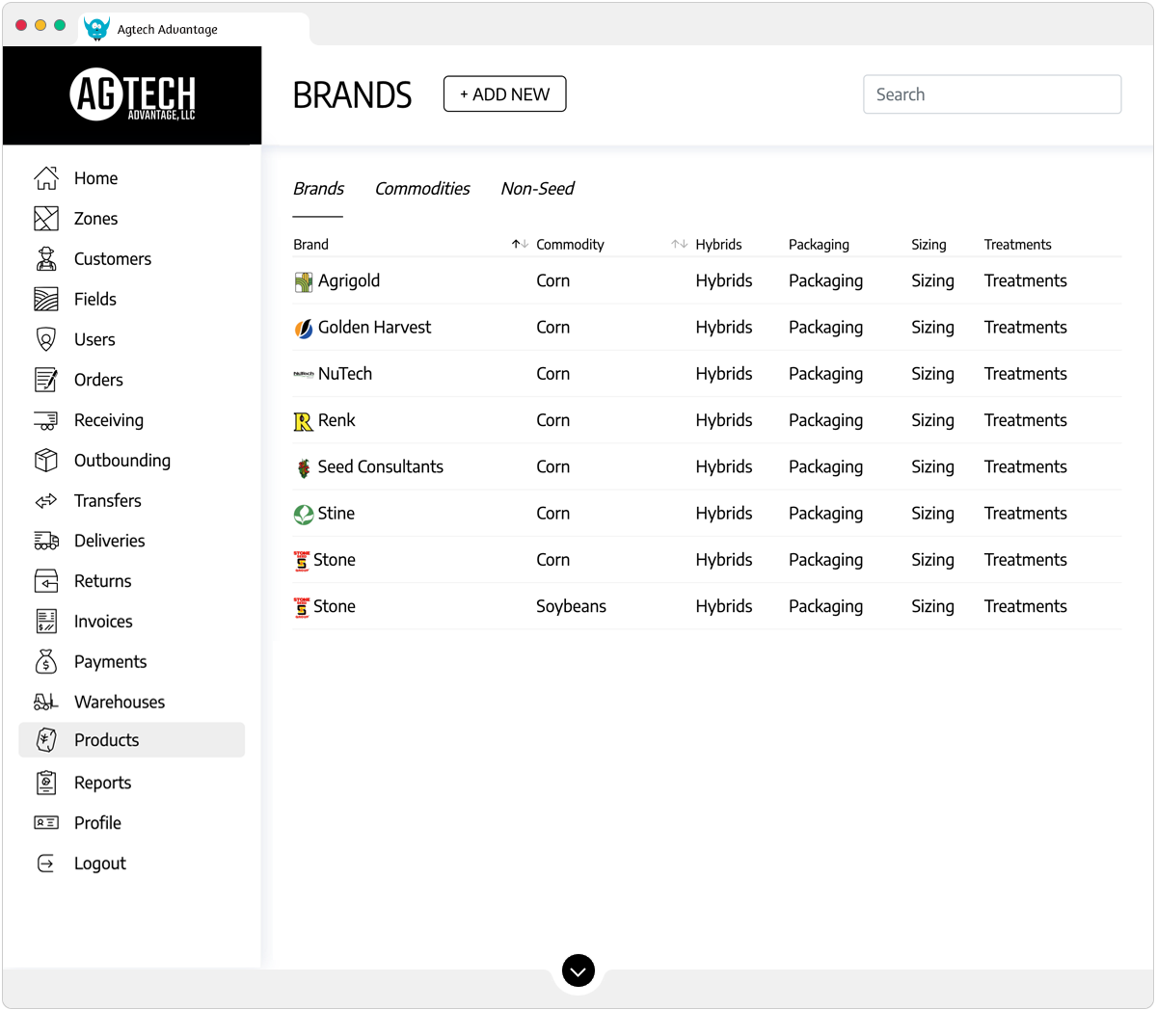The image size is (1157, 1036).
Task: Click the Payments money bag icon
Action: (46, 662)
